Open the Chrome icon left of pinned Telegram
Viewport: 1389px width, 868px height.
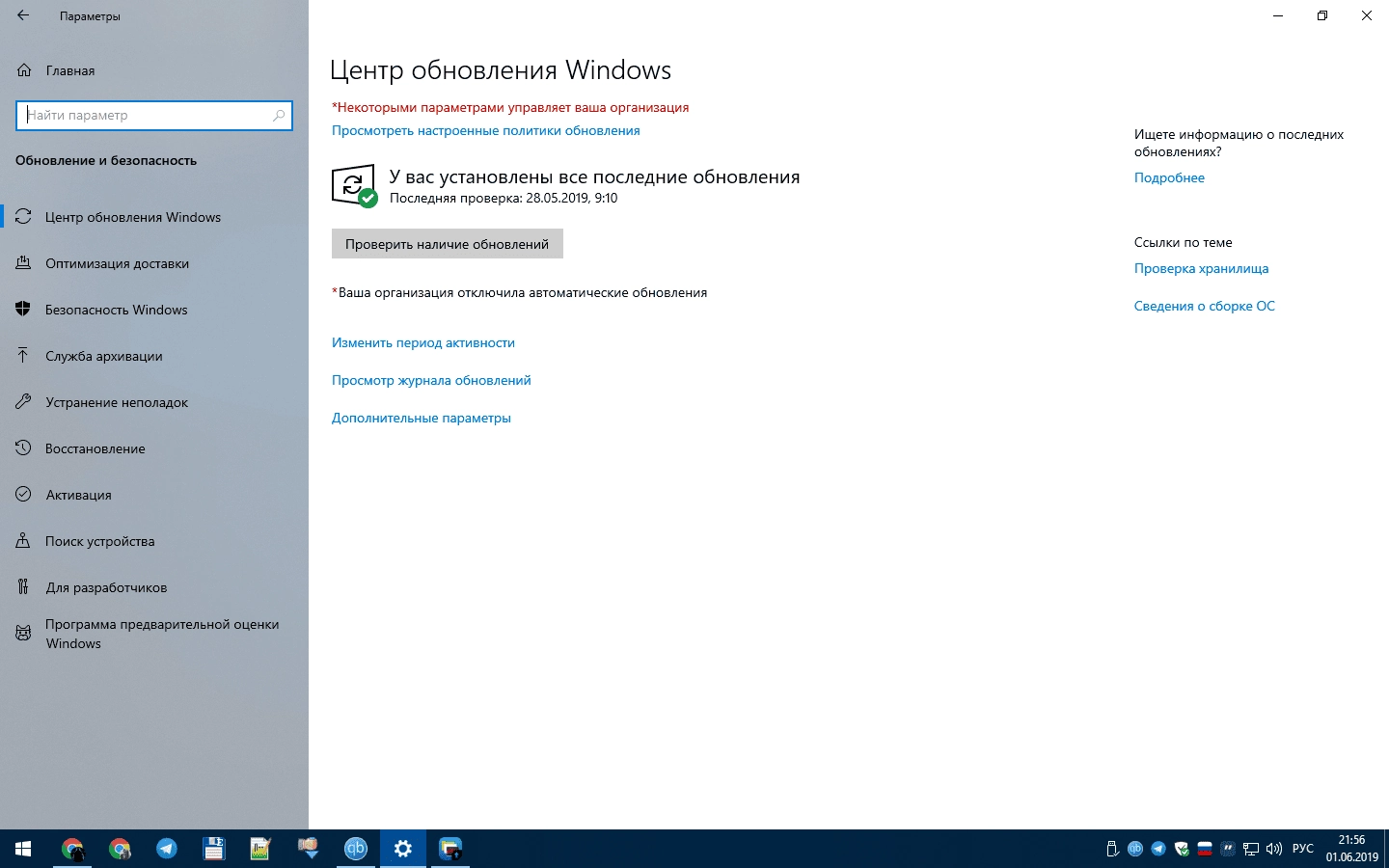[120, 849]
